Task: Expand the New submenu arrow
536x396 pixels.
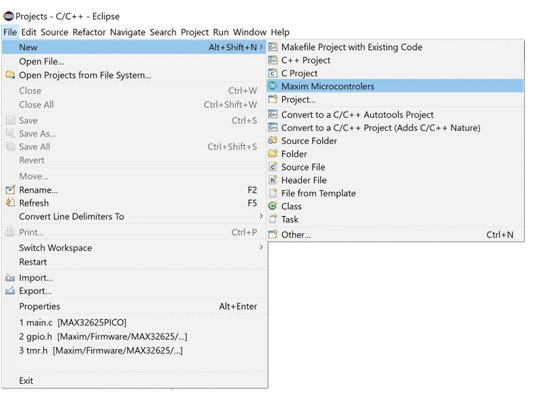Action: (x=262, y=47)
